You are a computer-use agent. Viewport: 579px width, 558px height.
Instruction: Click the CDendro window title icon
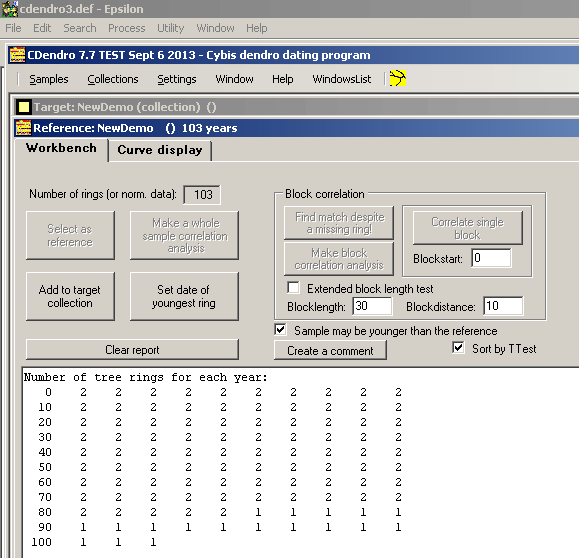coord(17,55)
